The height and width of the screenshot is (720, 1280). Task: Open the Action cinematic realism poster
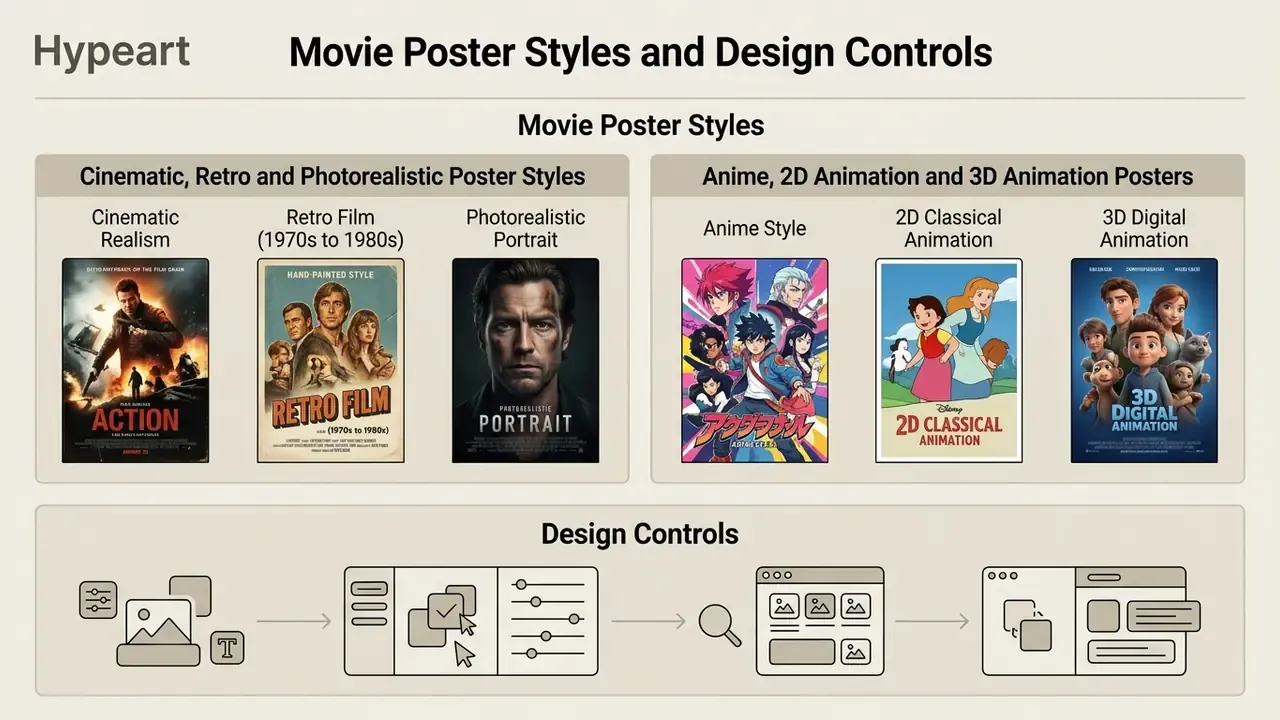[135, 360]
